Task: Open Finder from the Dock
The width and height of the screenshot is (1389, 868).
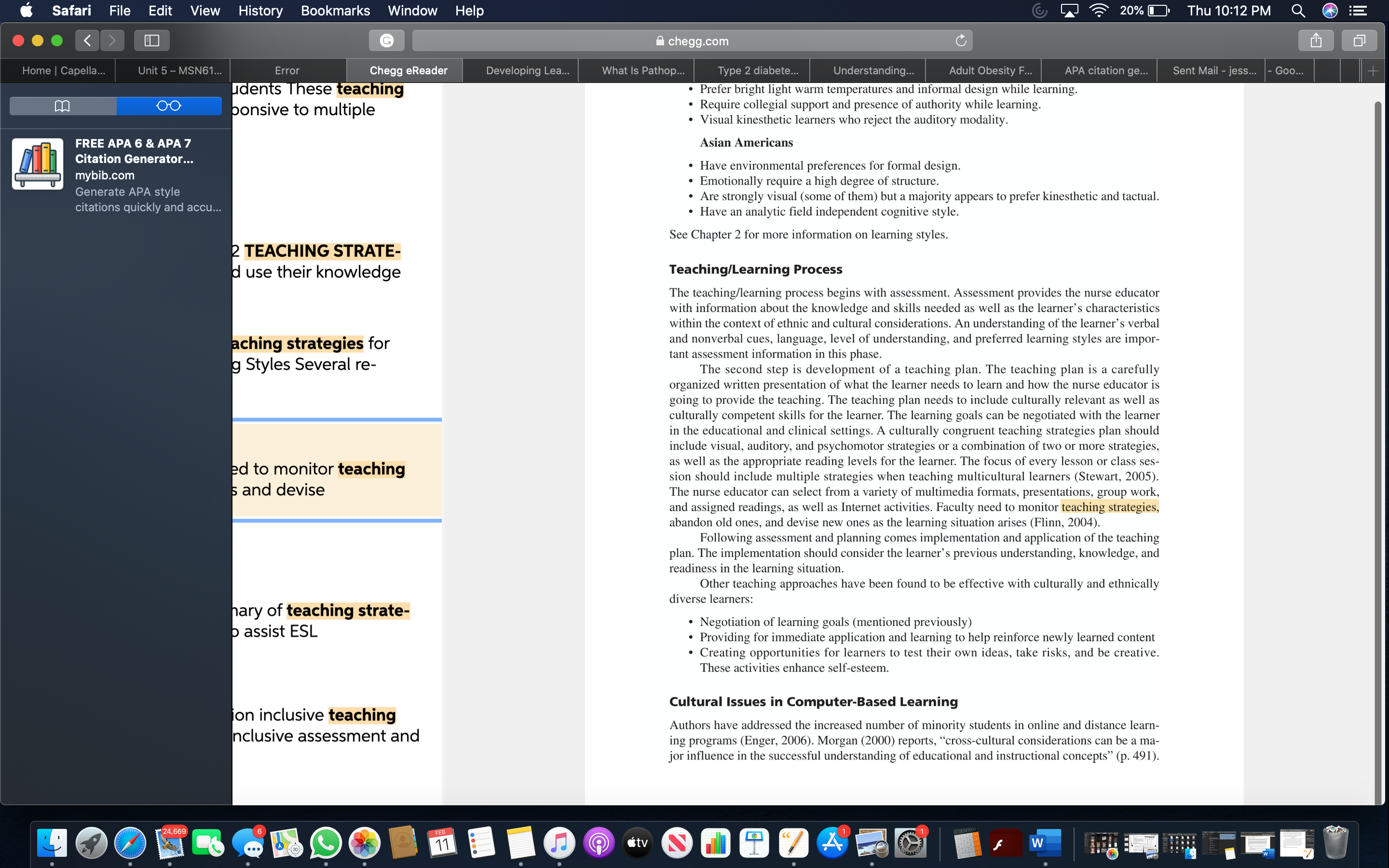Action: (52, 843)
